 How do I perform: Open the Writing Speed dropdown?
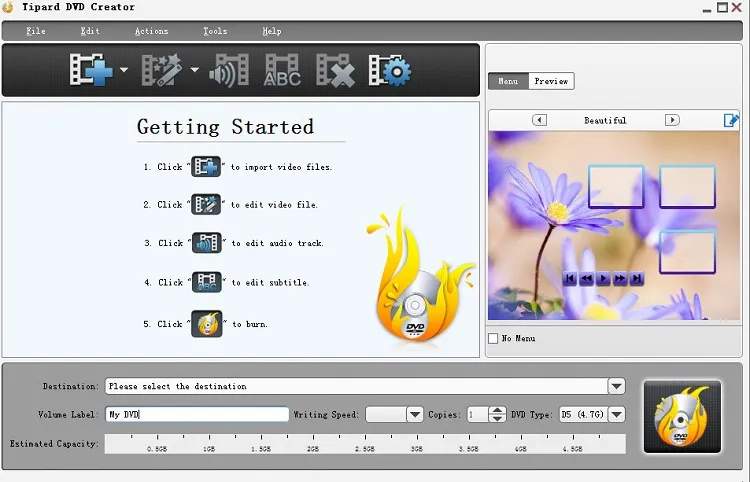pos(415,414)
